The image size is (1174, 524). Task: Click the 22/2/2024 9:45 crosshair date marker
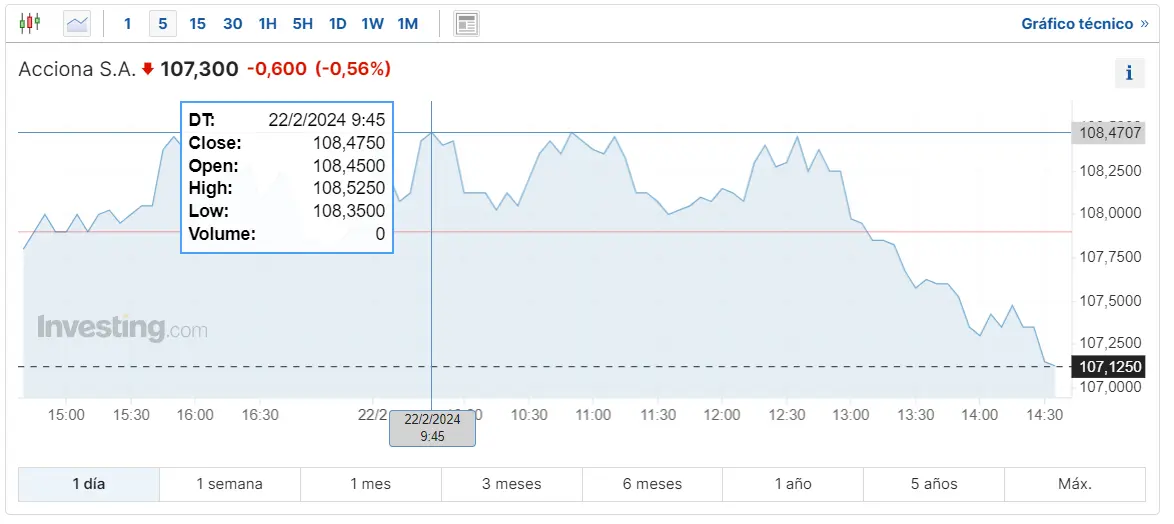432,428
